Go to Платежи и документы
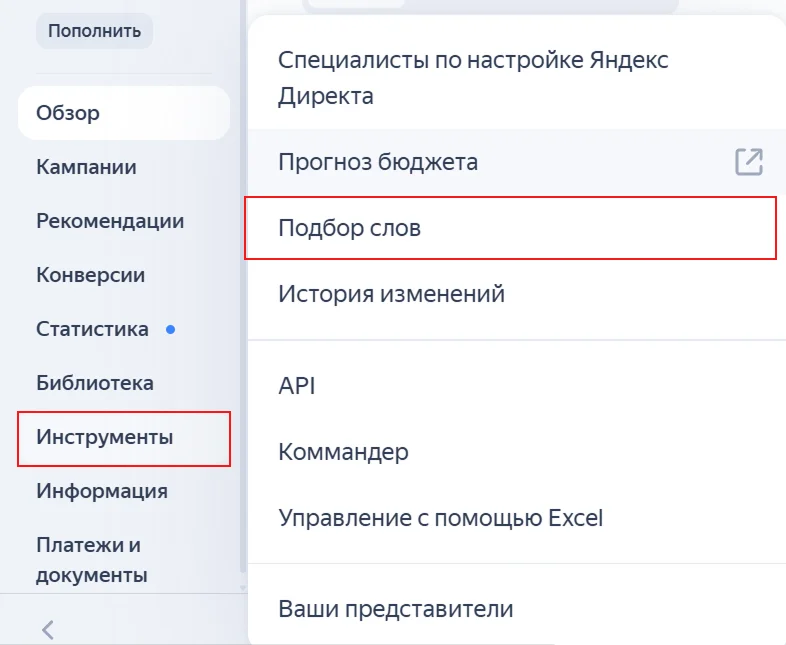The width and height of the screenshot is (786, 645). coord(91,560)
